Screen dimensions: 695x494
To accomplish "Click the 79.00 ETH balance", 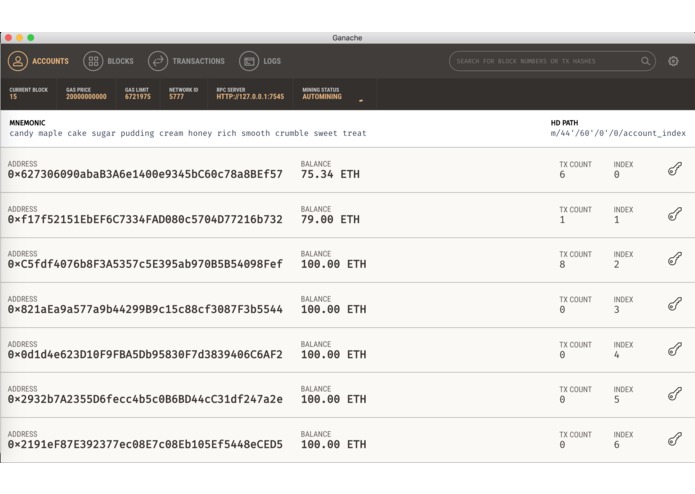I will tap(330, 220).
